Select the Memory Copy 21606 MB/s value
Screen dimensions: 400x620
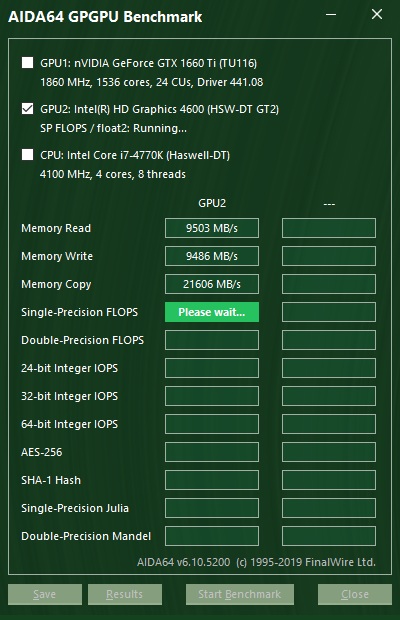(x=212, y=284)
